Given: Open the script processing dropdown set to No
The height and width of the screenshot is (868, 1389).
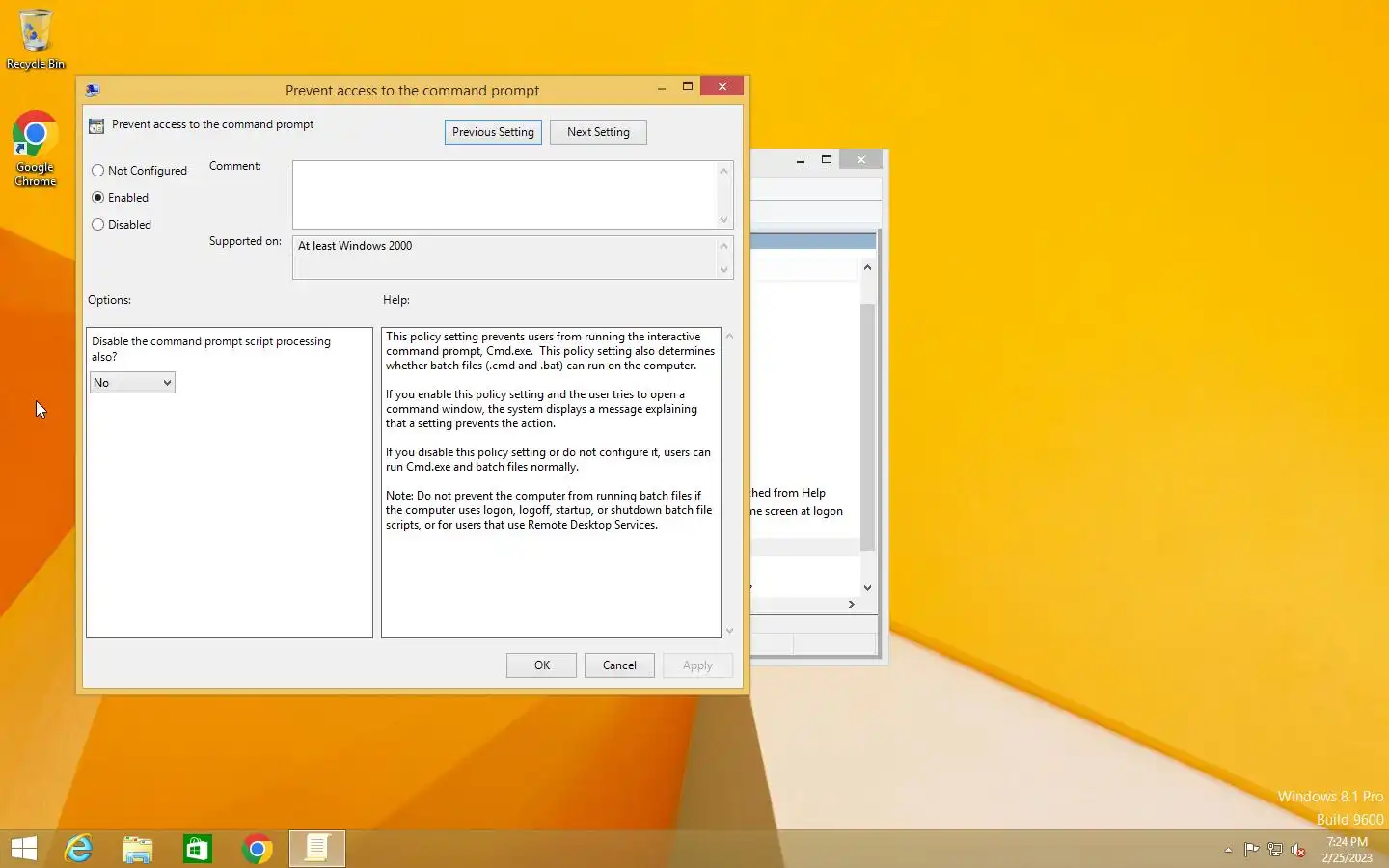Looking at the screenshot, I should [x=132, y=383].
